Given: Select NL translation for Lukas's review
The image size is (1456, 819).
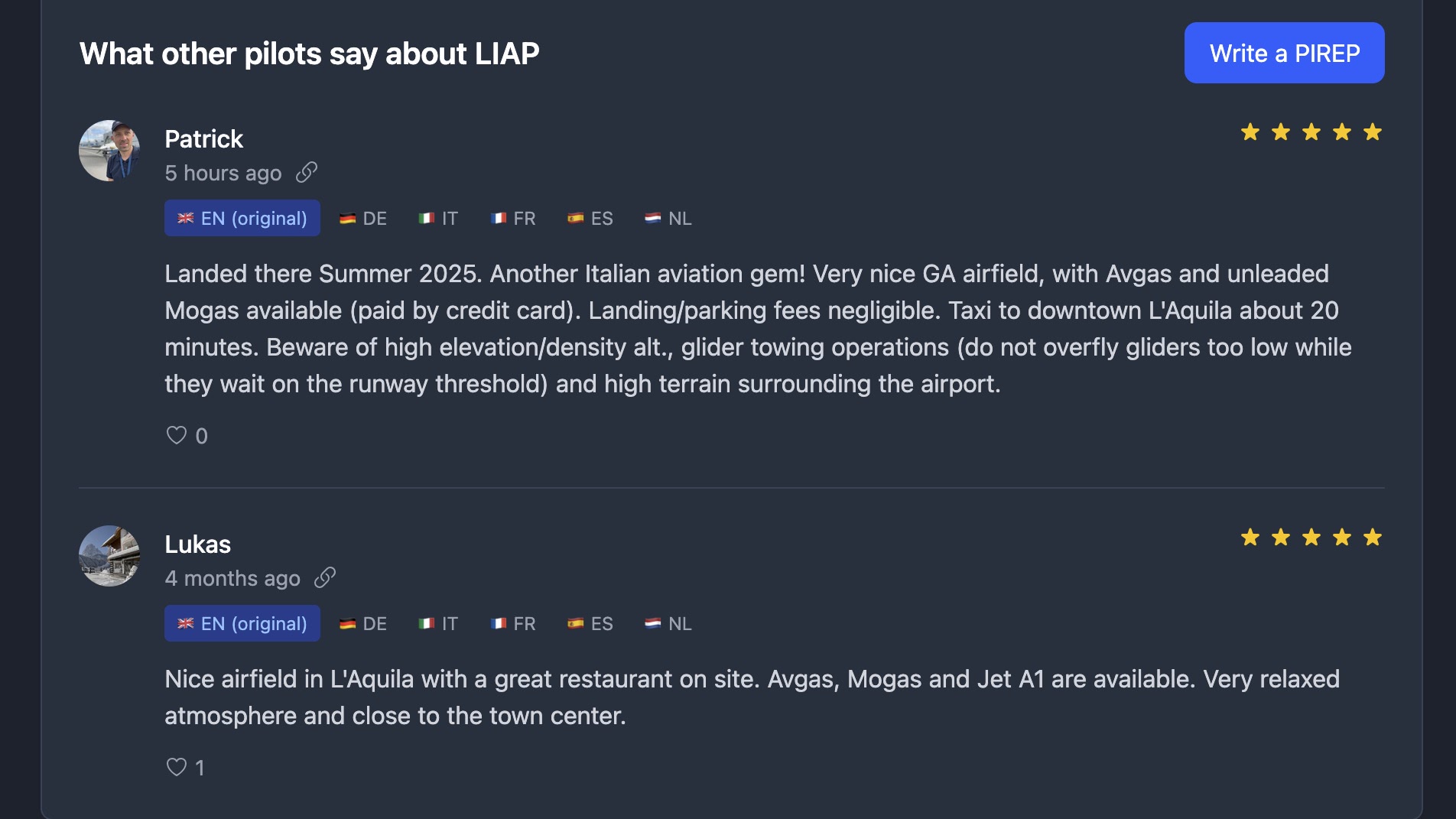Looking at the screenshot, I should 666,623.
